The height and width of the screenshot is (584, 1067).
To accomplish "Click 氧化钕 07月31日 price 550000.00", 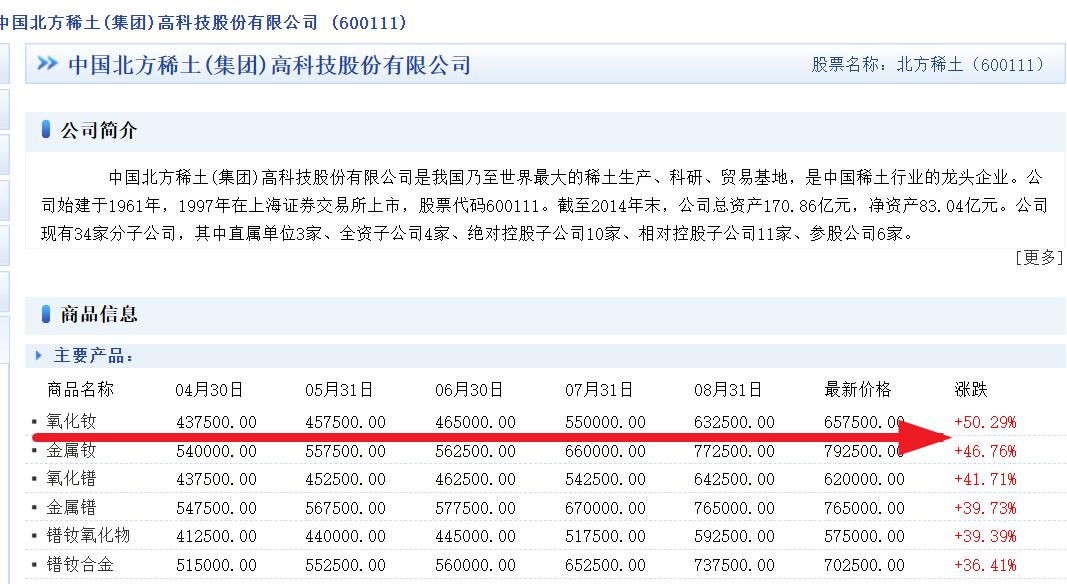I will [x=605, y=423].
